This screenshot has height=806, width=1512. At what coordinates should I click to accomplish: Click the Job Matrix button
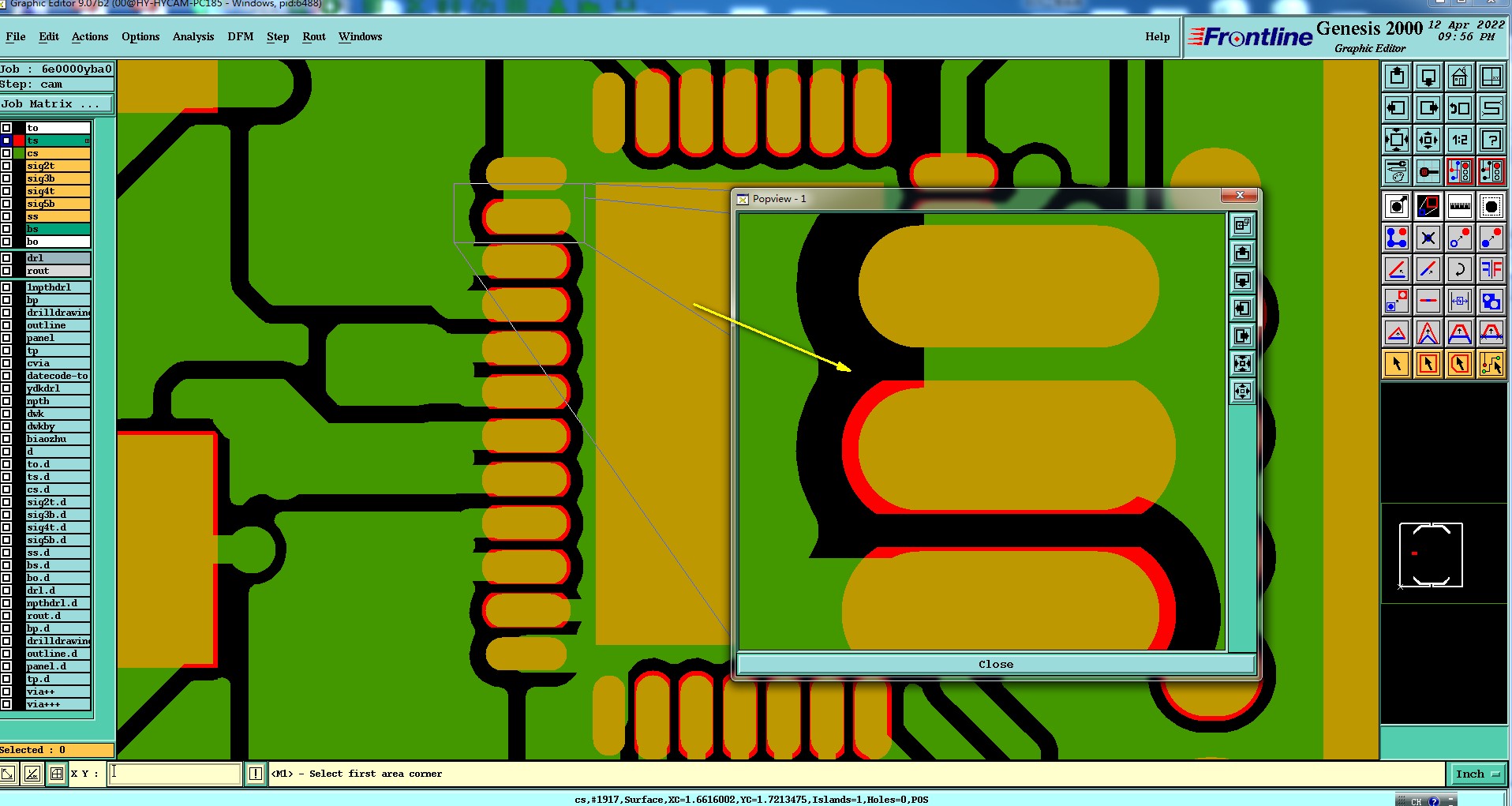(x=57, y=103)
